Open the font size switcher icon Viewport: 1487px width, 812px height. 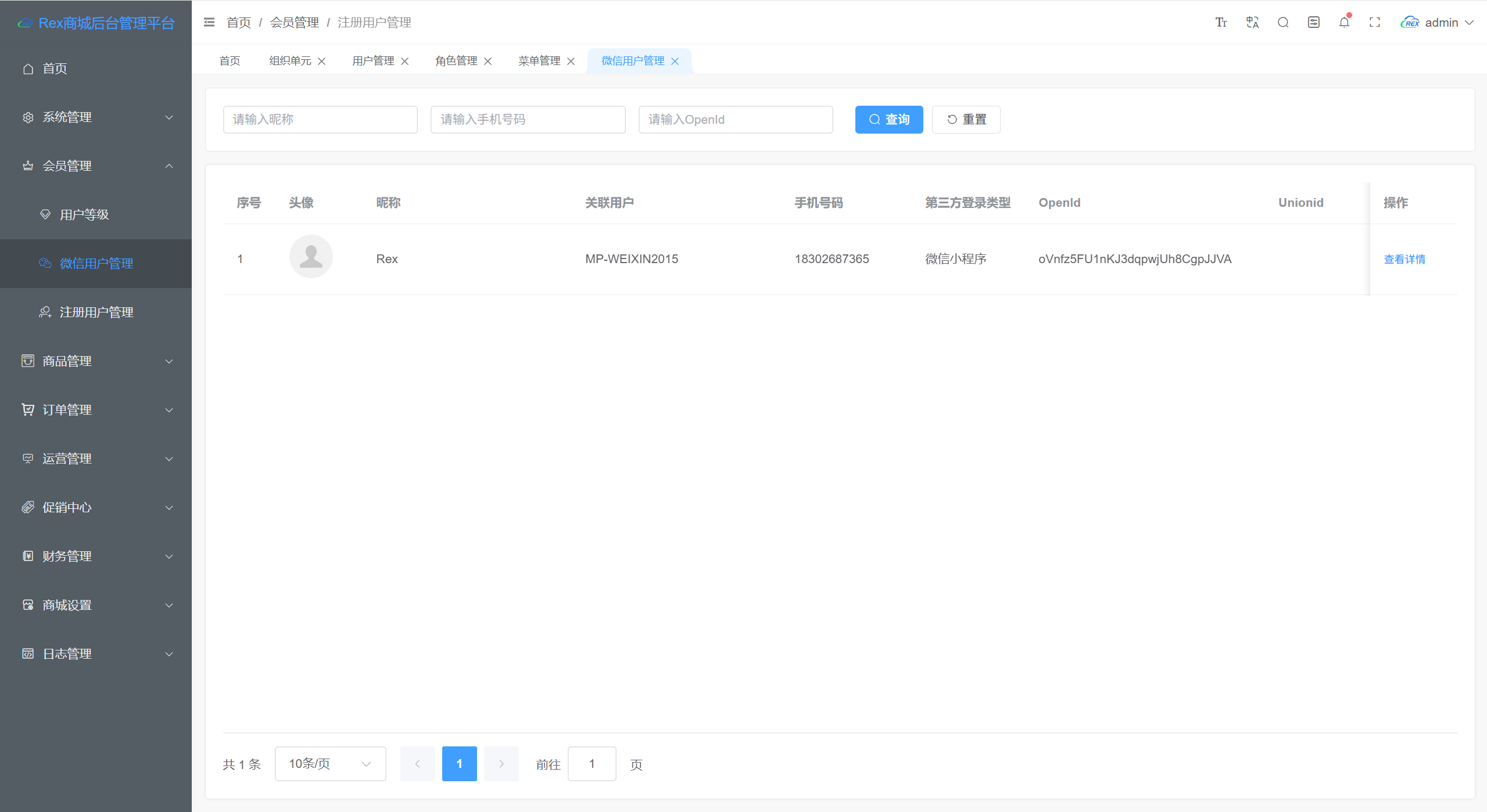tap(1221, 22)
